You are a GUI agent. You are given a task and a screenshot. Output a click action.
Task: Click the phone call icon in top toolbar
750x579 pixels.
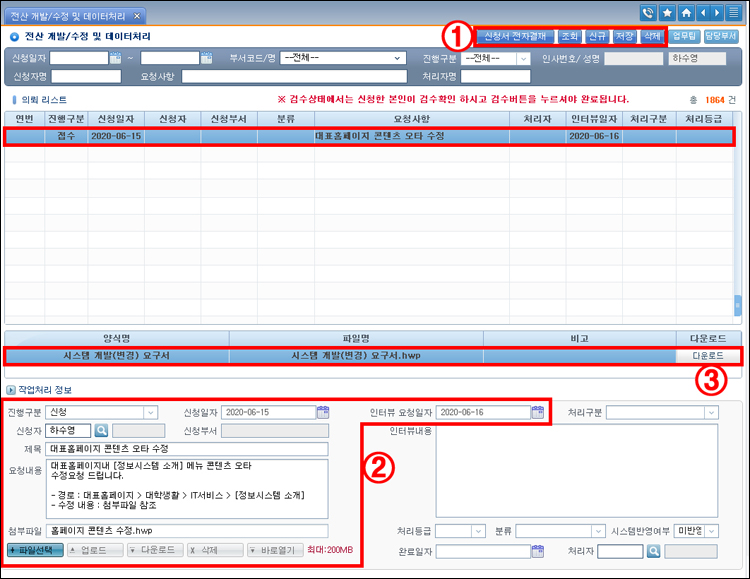point(648,12)
